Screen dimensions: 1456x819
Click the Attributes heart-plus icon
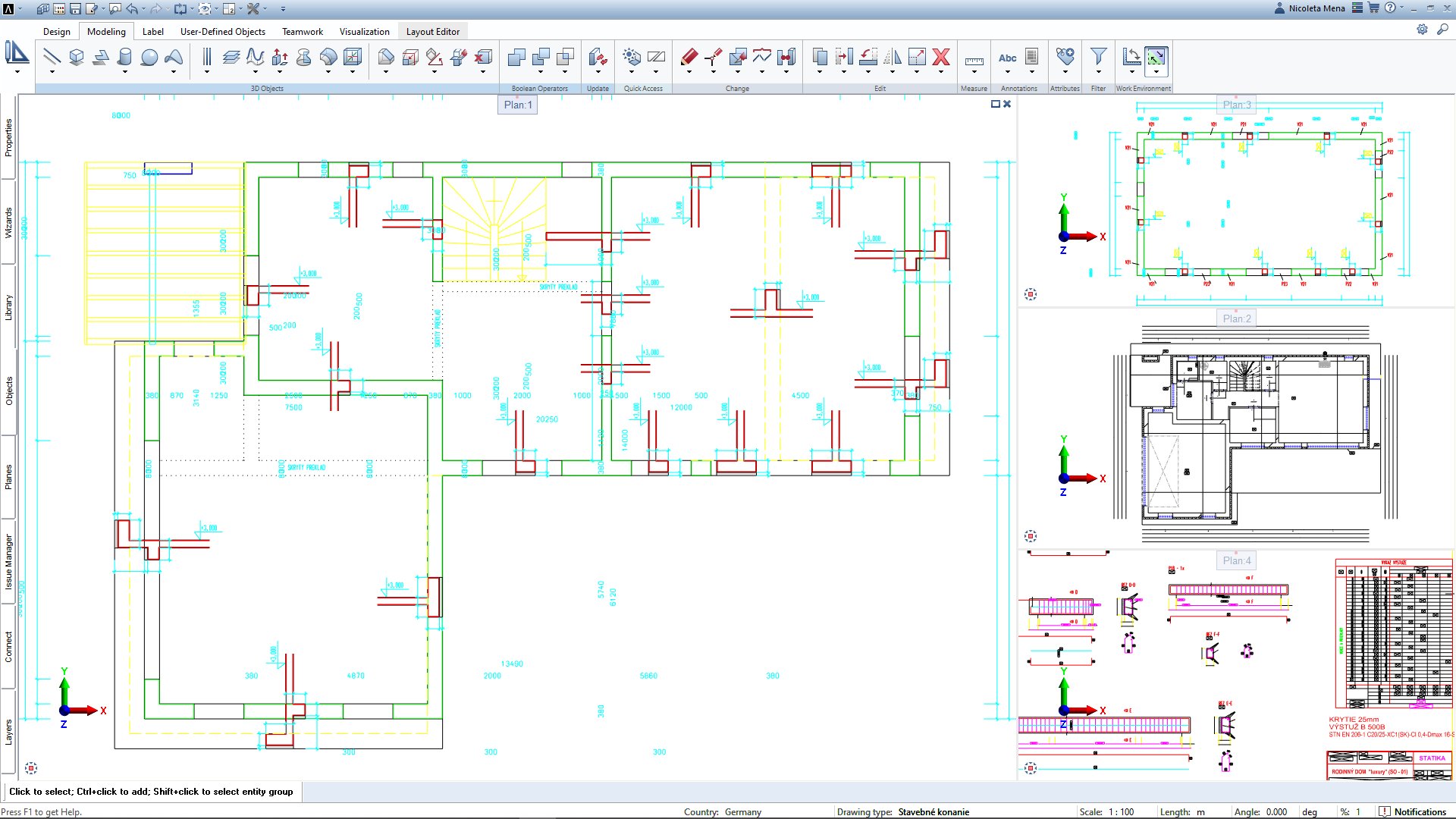pyautogui.click(x=1065, y=57)
